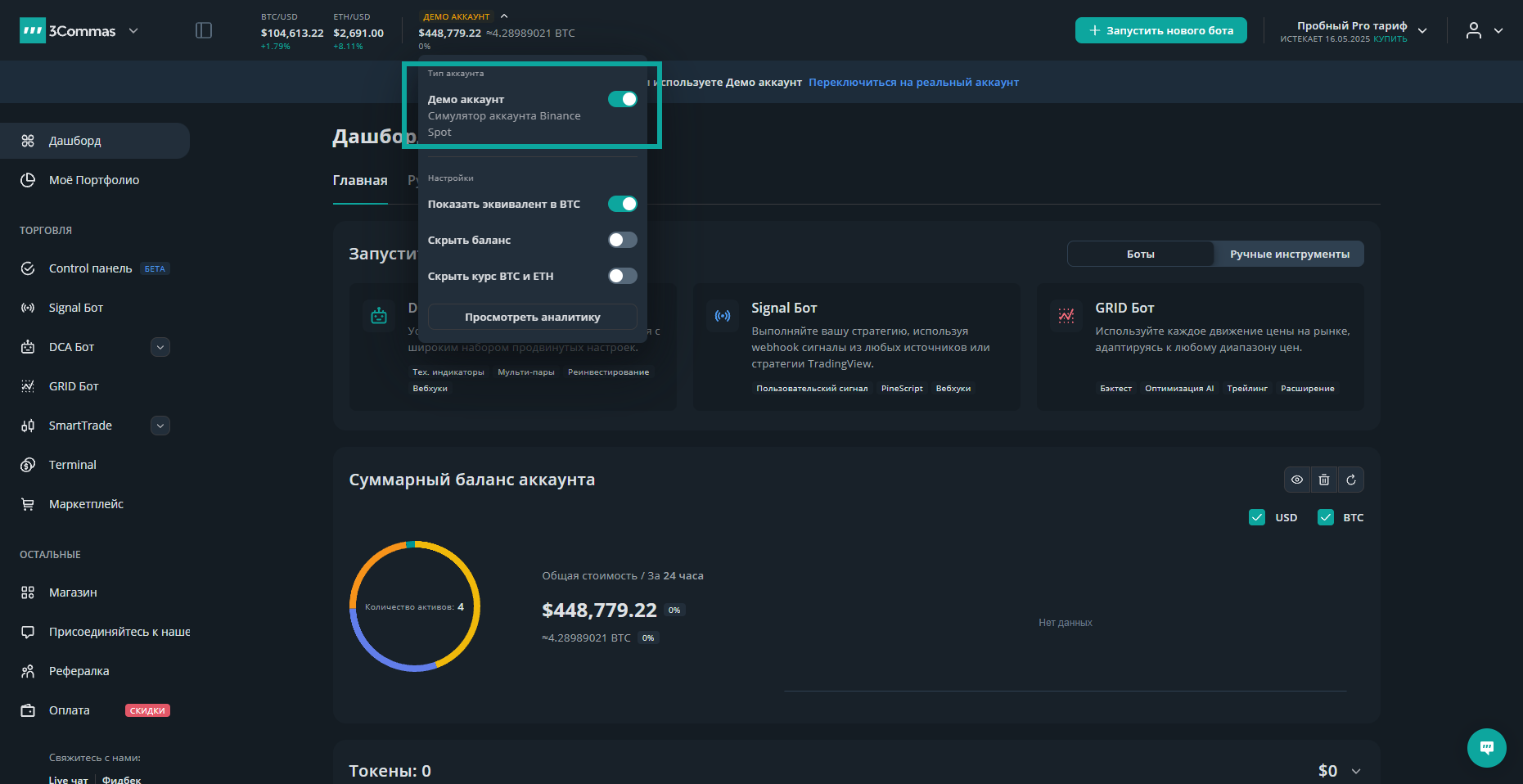
Task: Click DCA bot card robot icon
Action: coord(379,316)
